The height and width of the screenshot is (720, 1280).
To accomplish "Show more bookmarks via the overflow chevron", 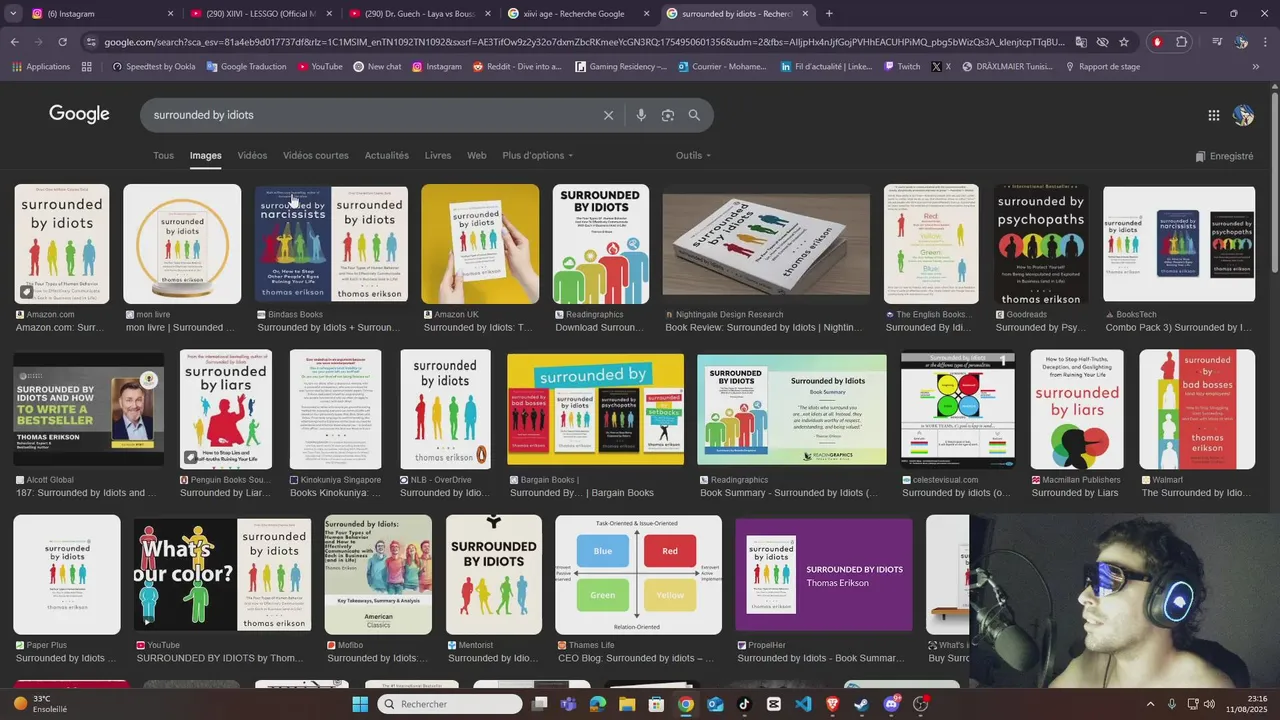I will pyautogui.click(x=1256, y=67).
